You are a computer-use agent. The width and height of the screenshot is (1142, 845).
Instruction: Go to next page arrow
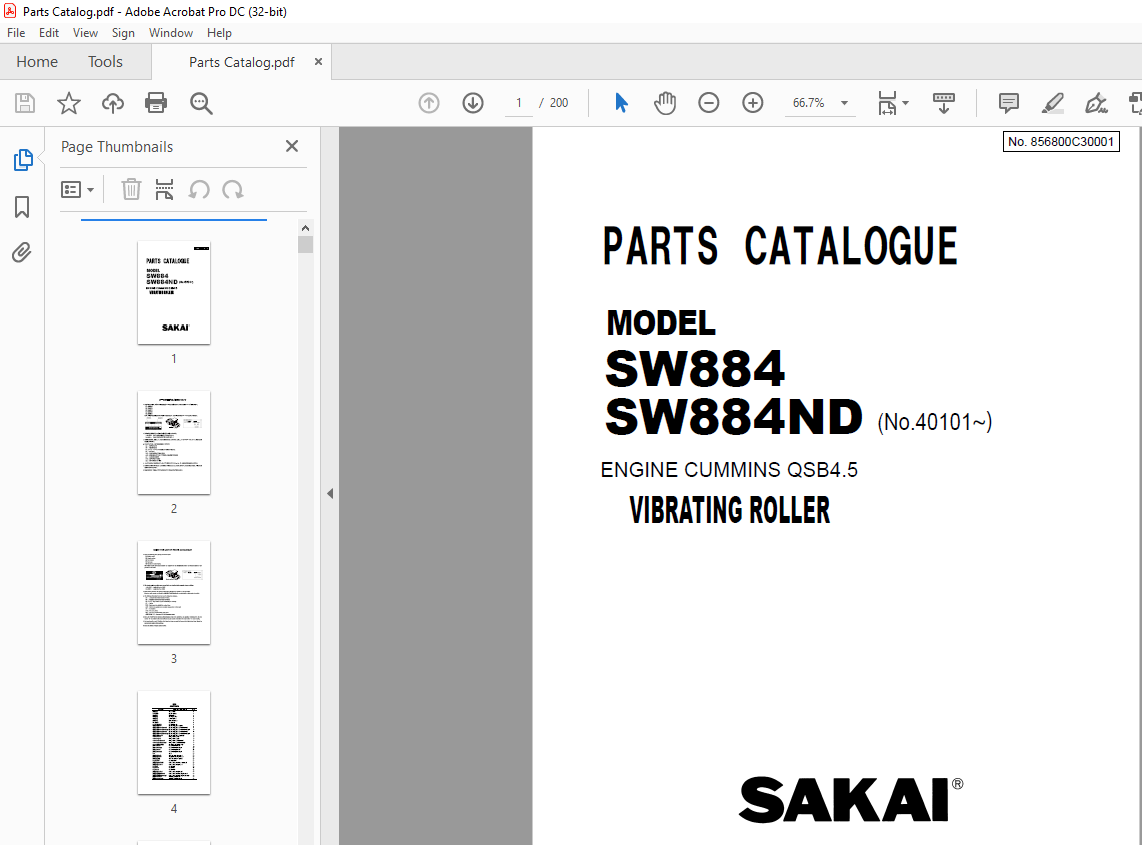(473, 103)
